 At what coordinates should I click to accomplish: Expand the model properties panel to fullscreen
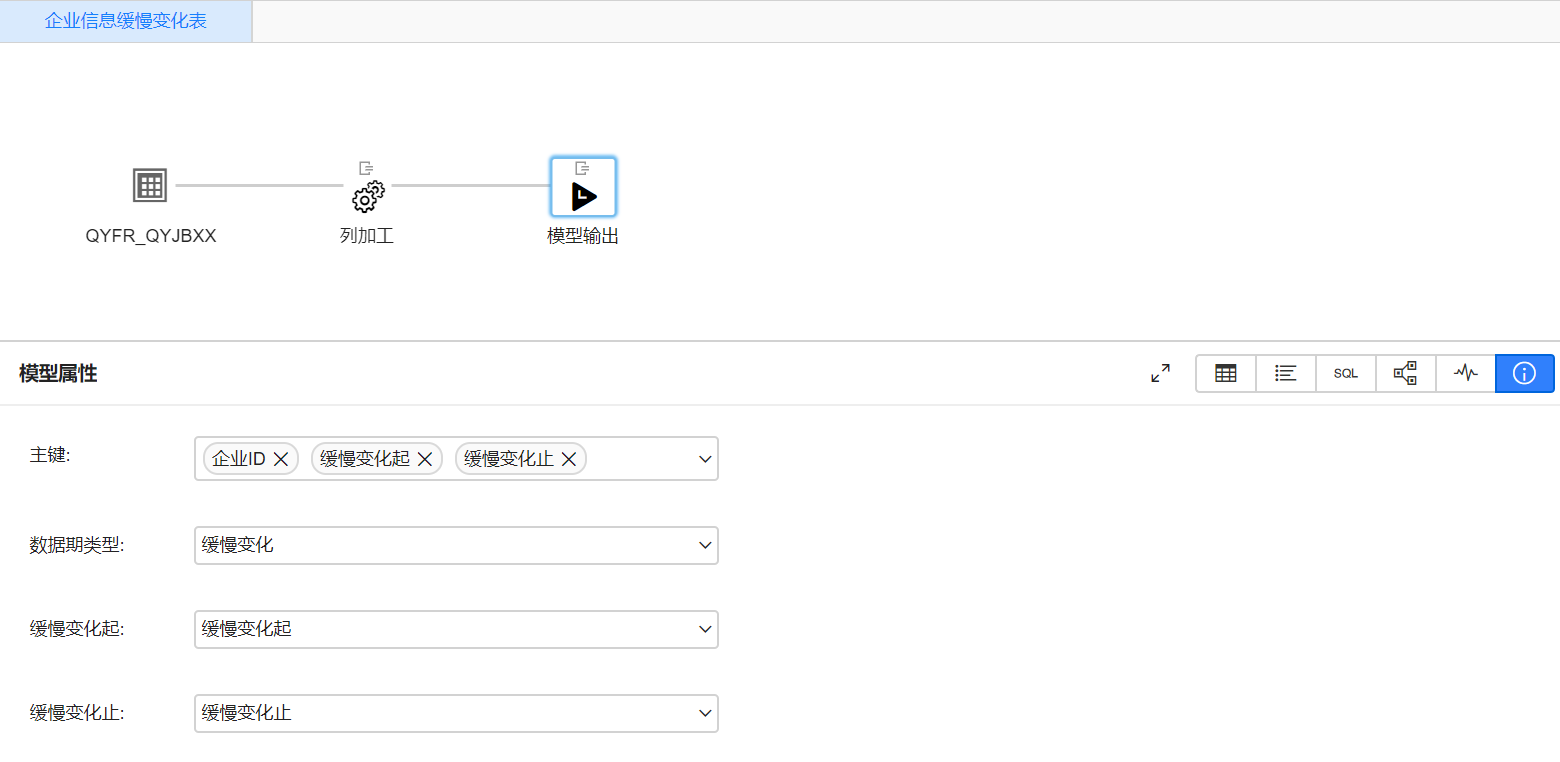point(1160,373)
